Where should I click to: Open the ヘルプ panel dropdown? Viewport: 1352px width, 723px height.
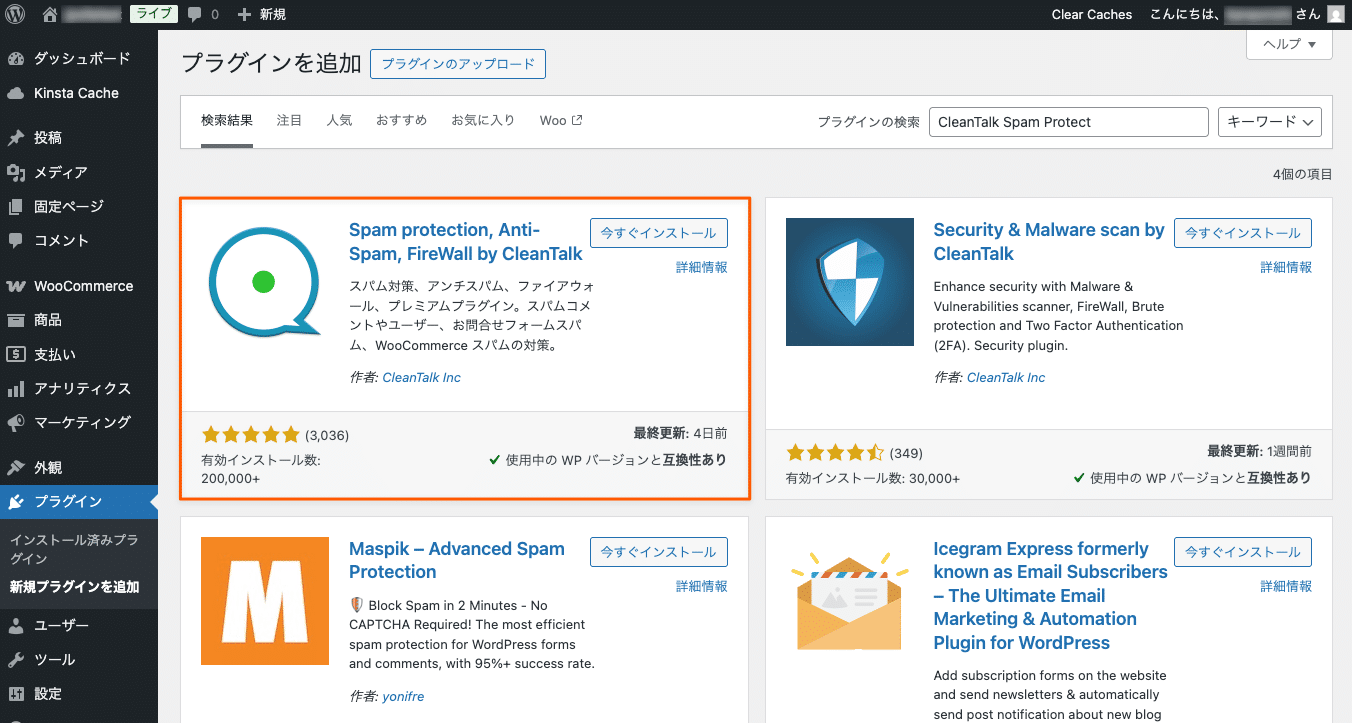pyautogui.click(x=1288, y=44)
